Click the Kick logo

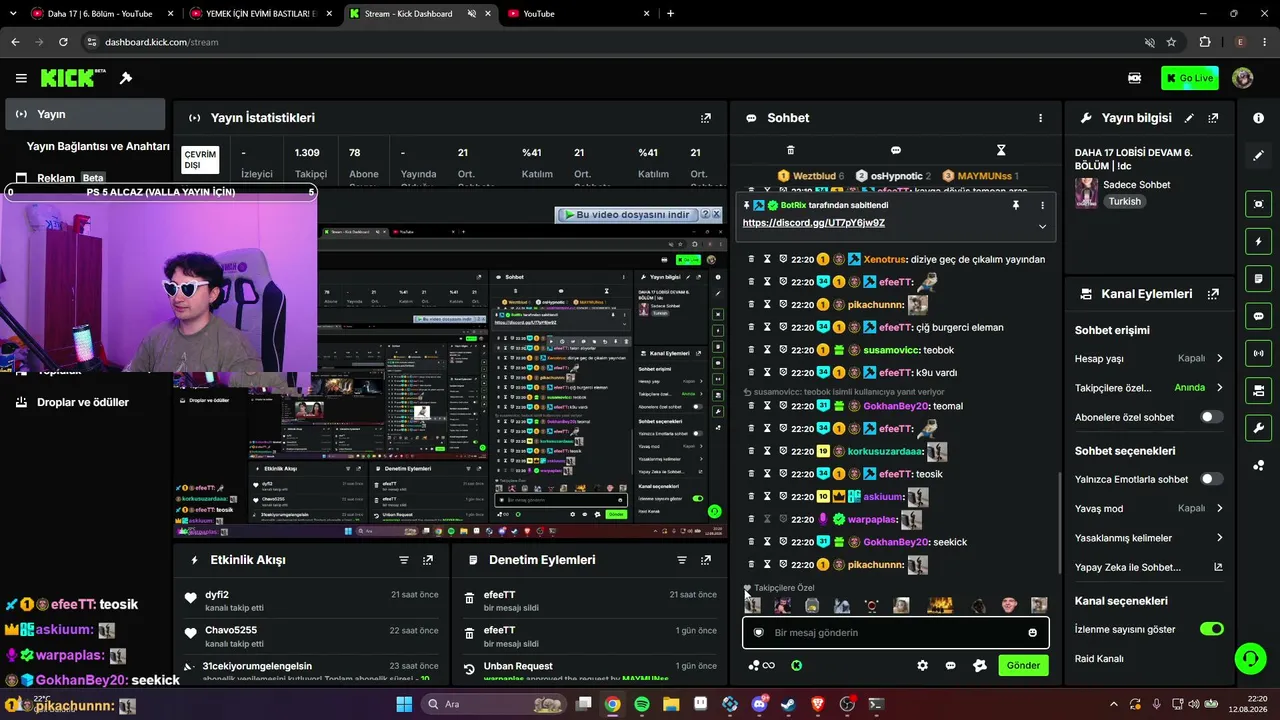72,78
